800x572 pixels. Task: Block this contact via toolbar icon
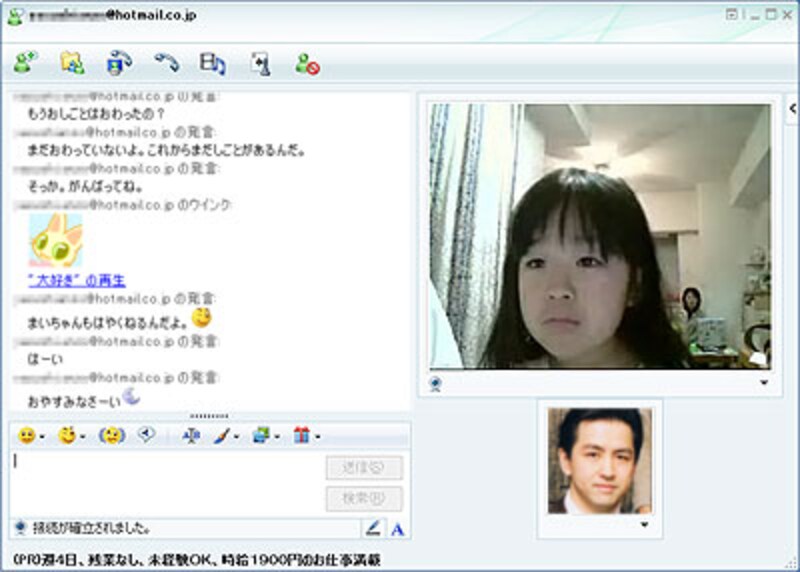306,64
